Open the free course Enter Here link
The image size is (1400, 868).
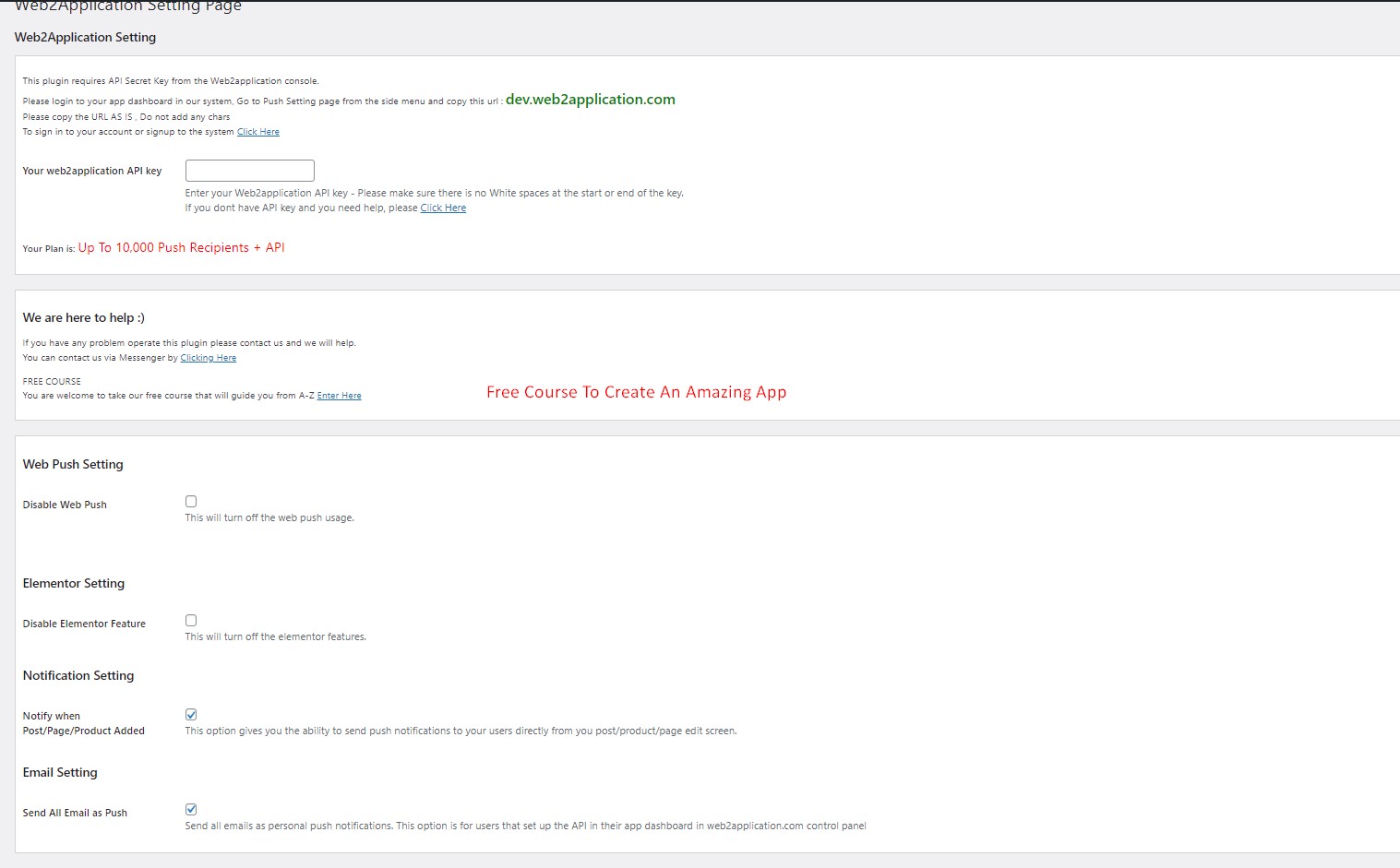click(340, 396)
